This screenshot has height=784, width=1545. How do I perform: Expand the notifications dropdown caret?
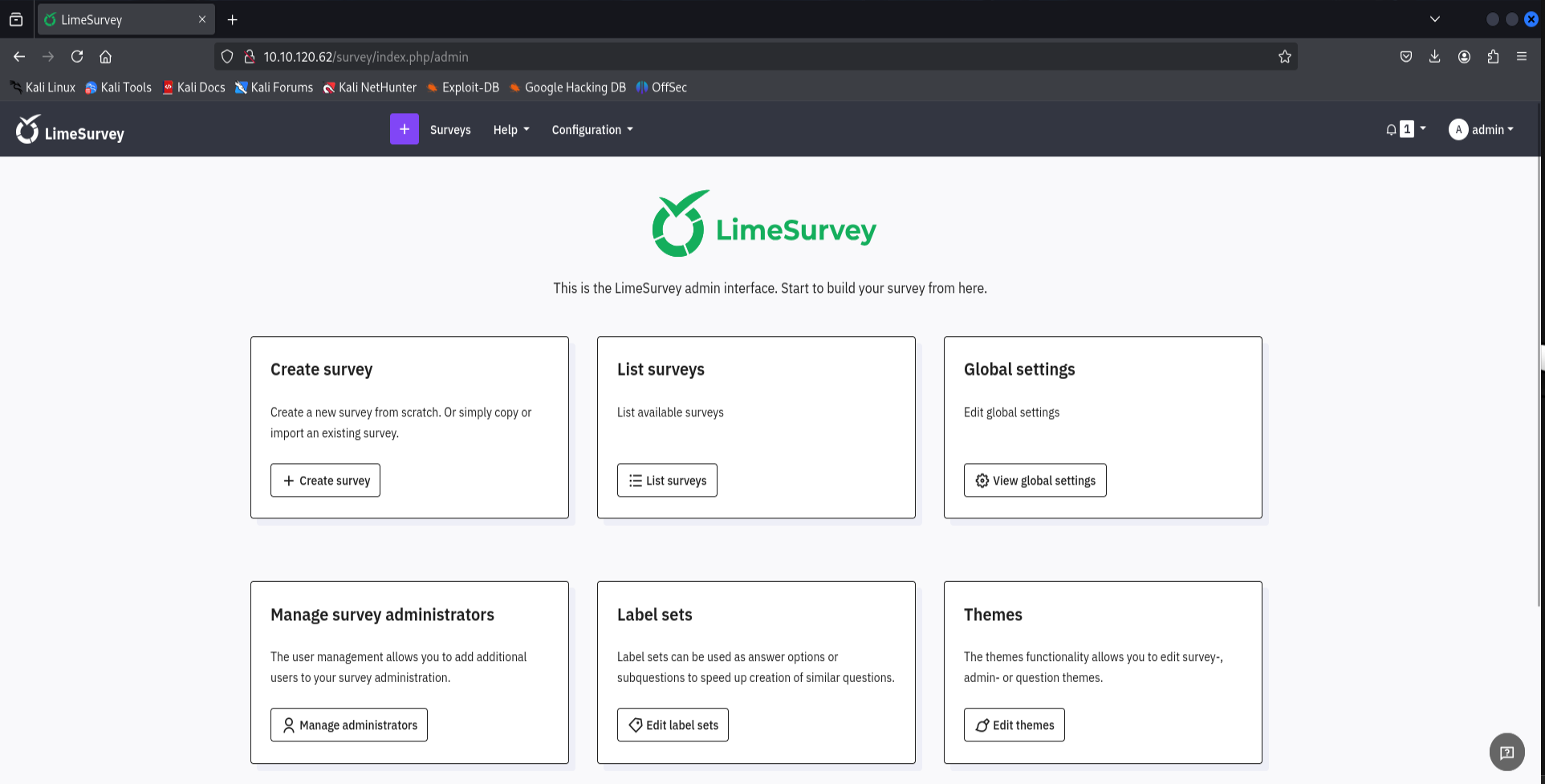click(x=1423, y=128)
